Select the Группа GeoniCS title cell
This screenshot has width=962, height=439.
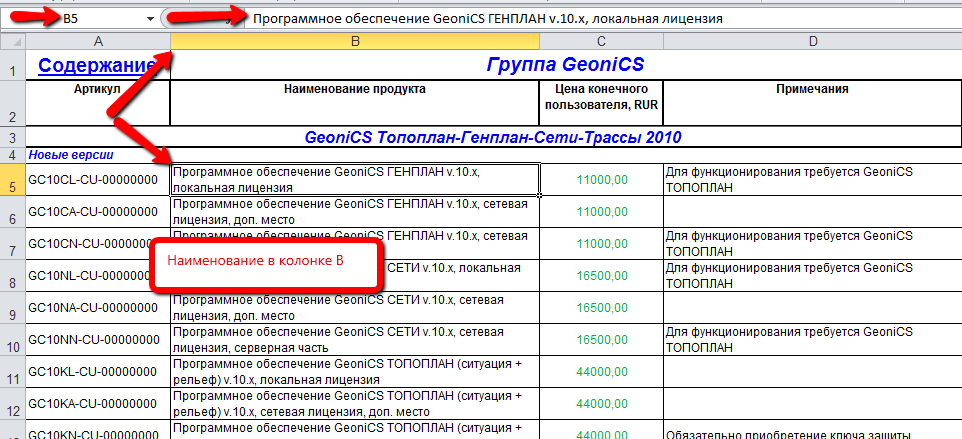[x=565, y=65]
